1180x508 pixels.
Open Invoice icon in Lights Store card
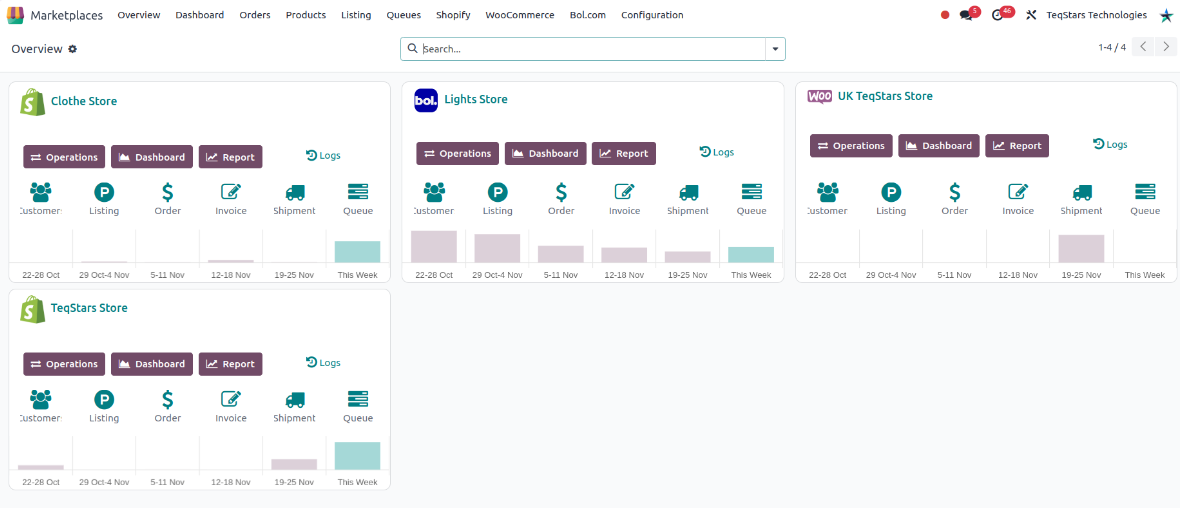coord(625,192)
